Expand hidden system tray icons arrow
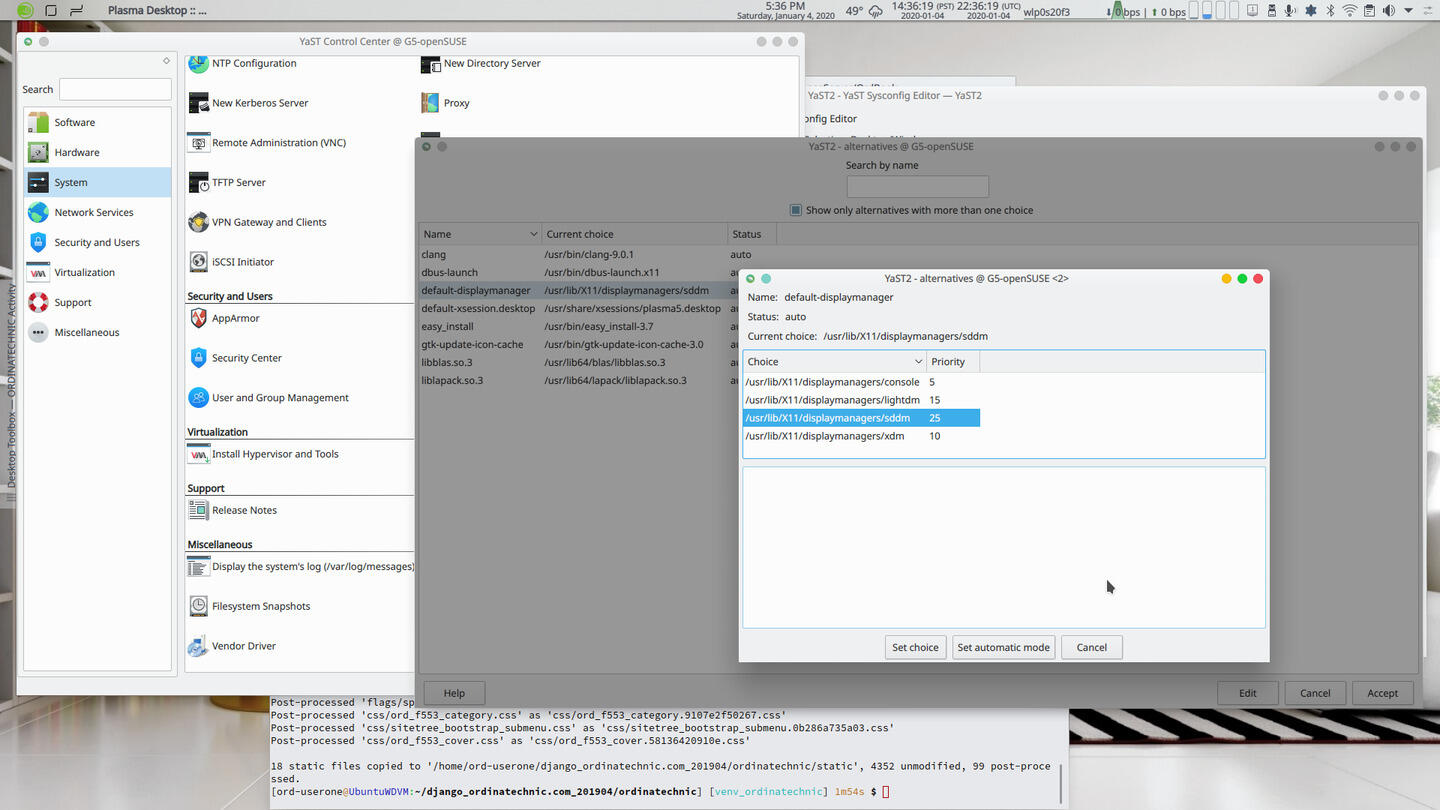1440x810 pixels. pyautogui.click(x=1408, y=11)
